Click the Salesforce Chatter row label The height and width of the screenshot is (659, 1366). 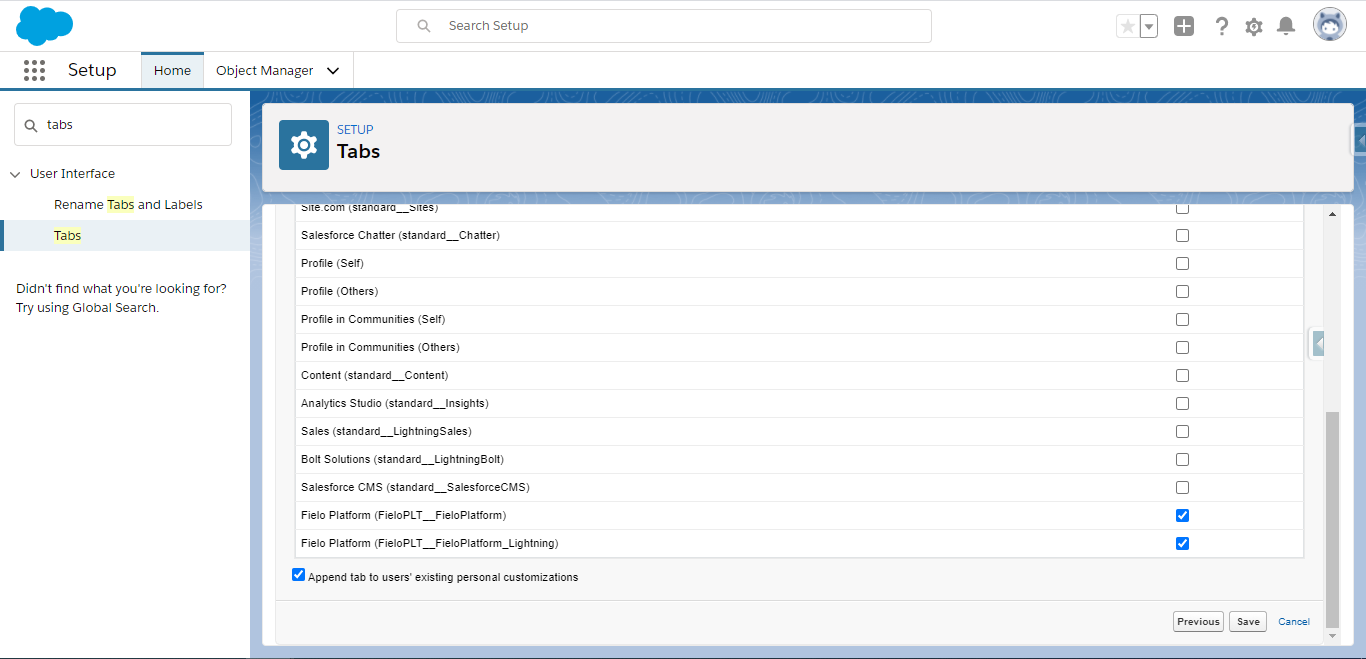coord(400,236)
